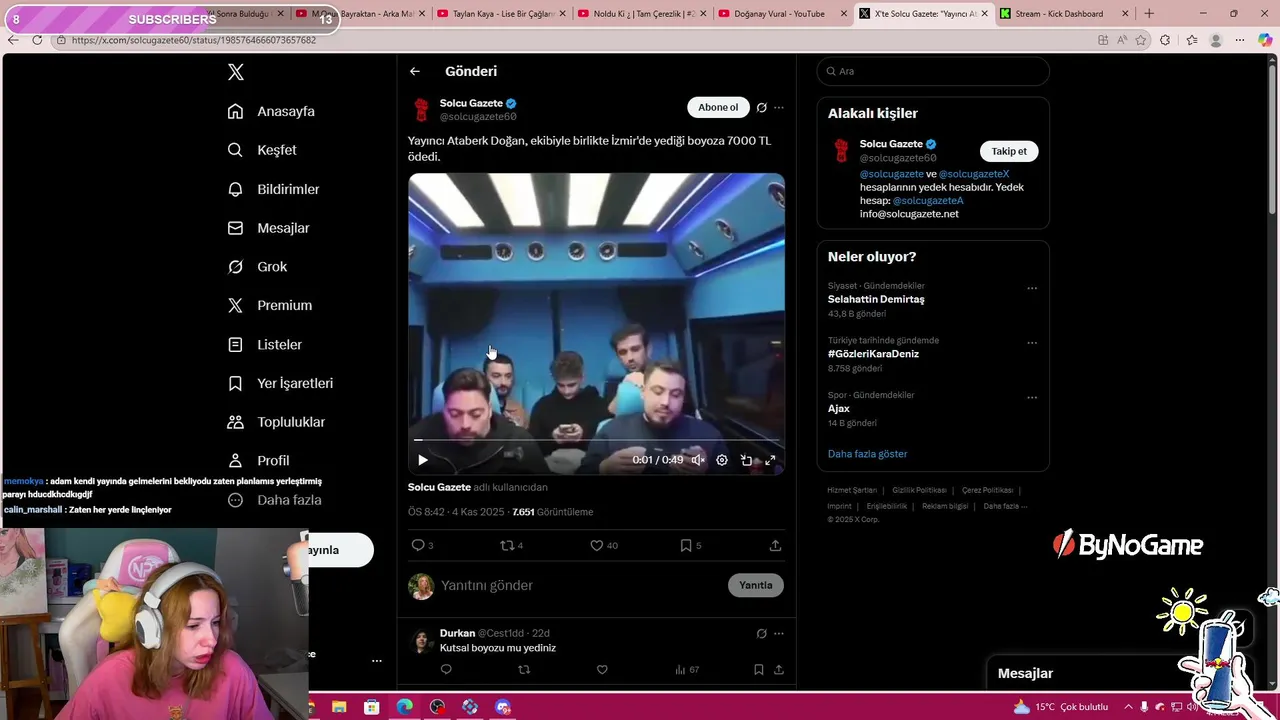Image resolution: width=1280 pixels, height=720 pixels.
Task: Subscribe with the Abone ol button
Action: [x=718, y=107]
